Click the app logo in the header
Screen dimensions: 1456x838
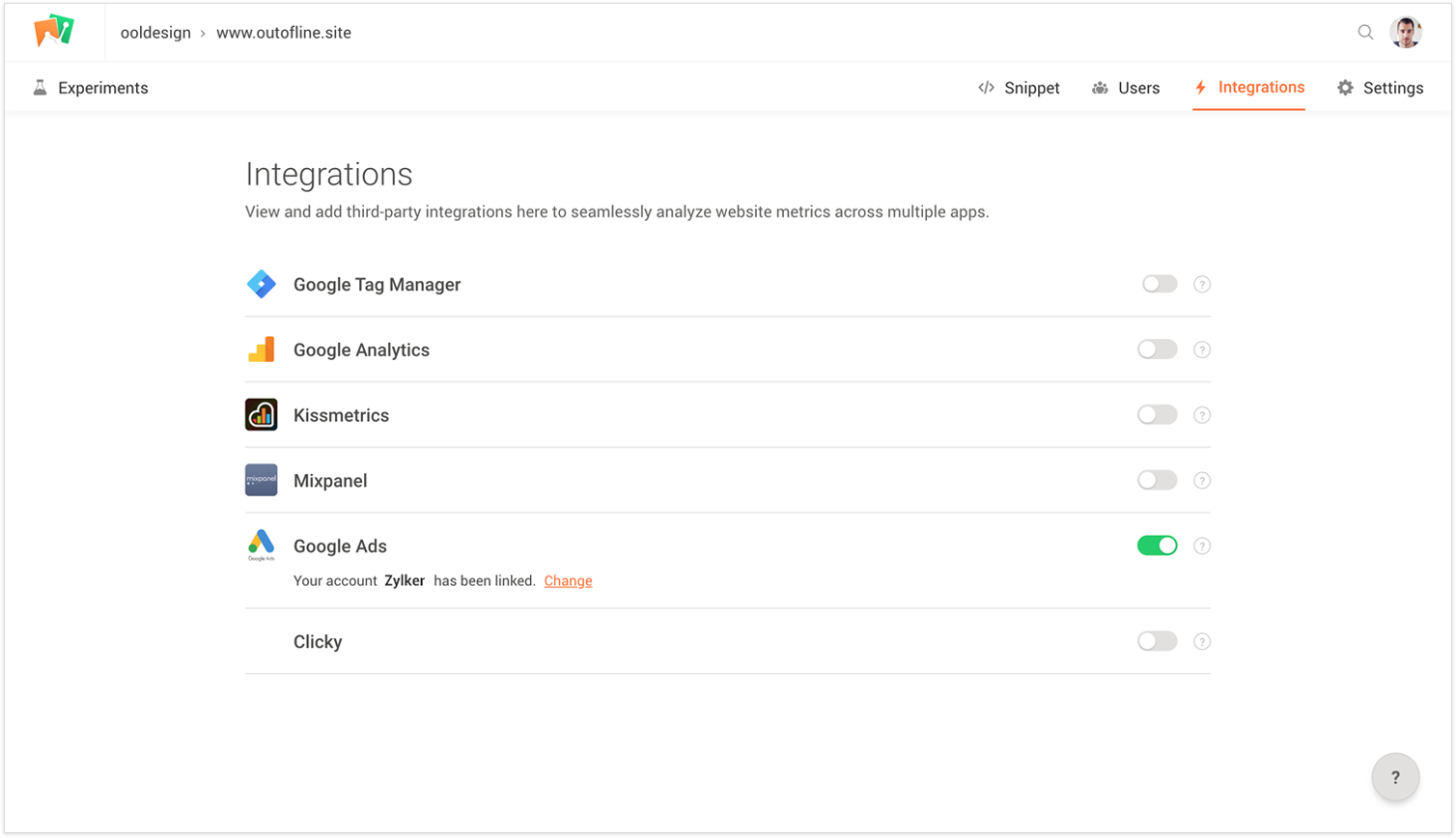53,31
